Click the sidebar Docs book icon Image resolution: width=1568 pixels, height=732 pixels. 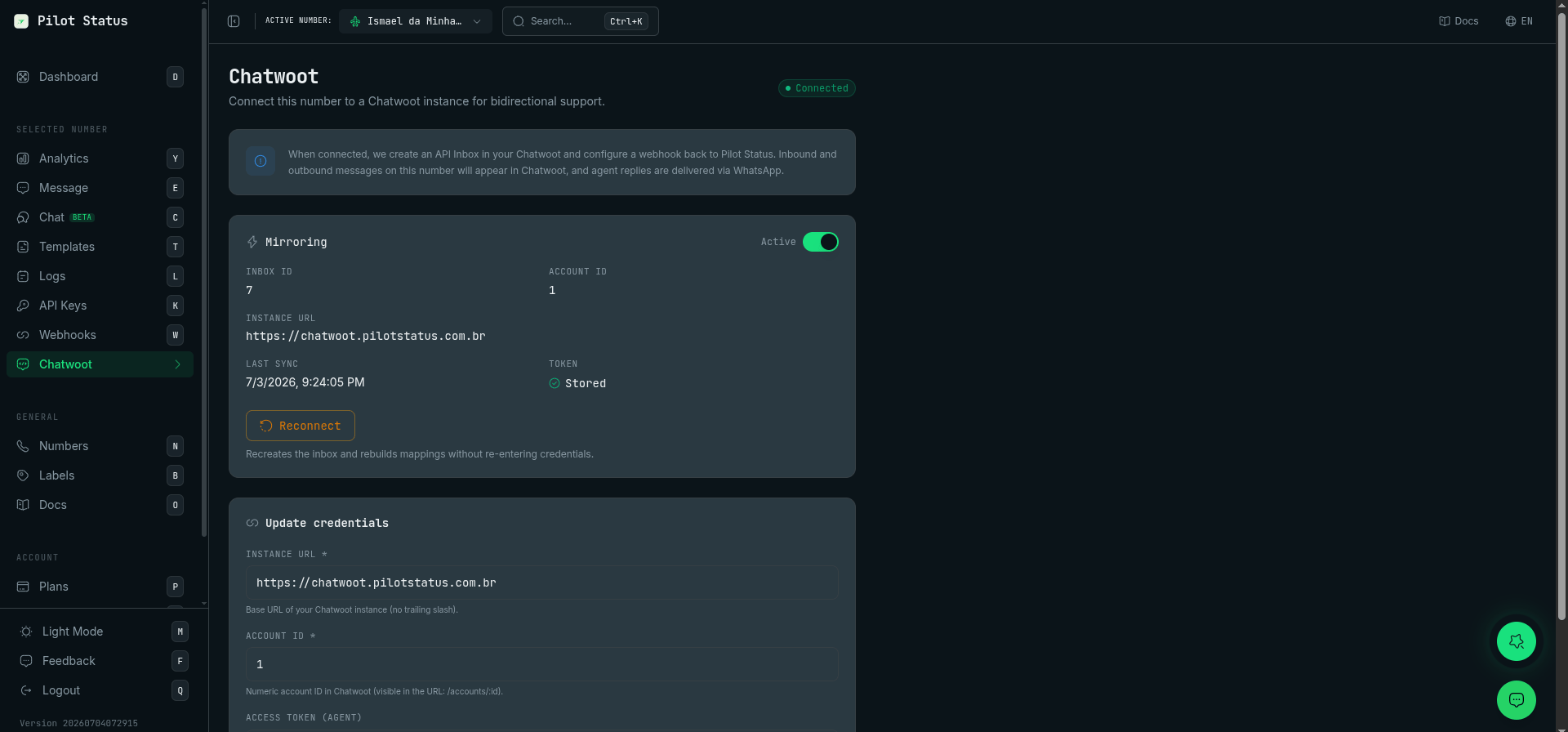click(23, 505)
